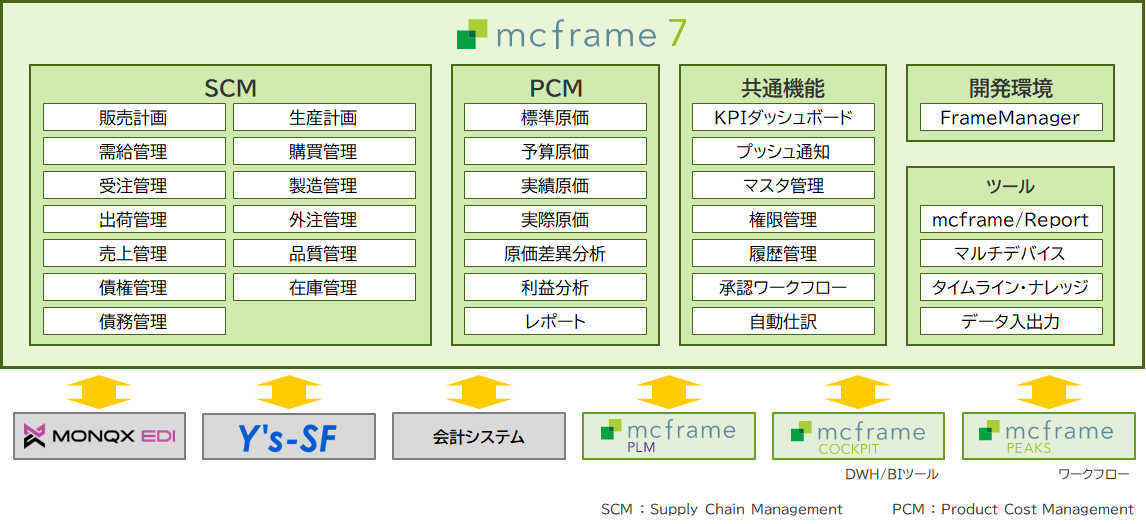Select 購買管理 box
The image size is (1146, 524).
(x=325, y=151)
